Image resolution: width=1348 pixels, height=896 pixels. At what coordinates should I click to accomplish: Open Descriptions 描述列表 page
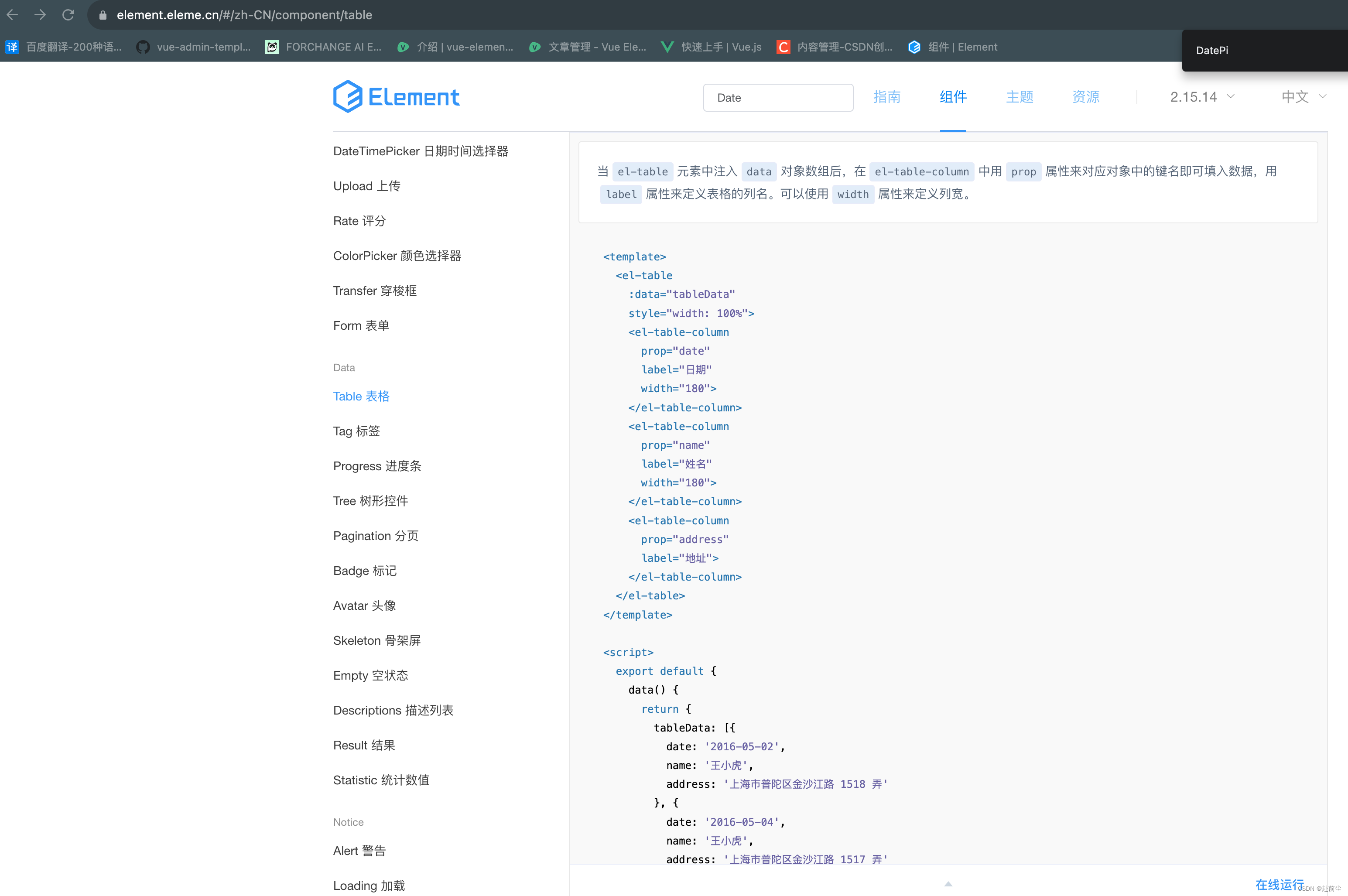393,710
